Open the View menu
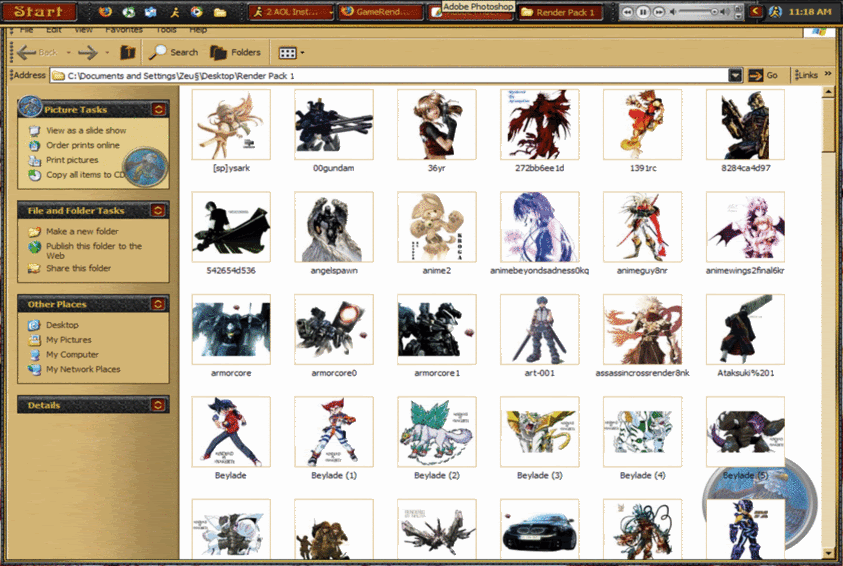Viewport: 843px width, 566px height. point(83,30)
